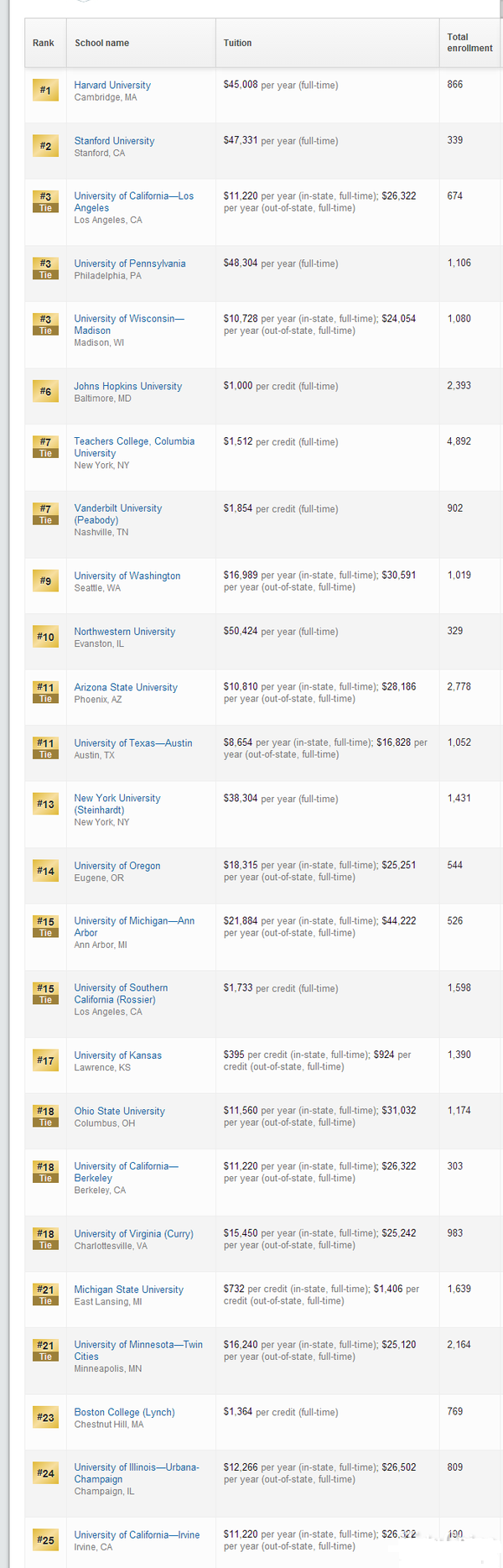503x1568 pixels.
Task: Click the #2 rank badge beside Stanford
Action: pyautogui.click(x=45, y=146)
